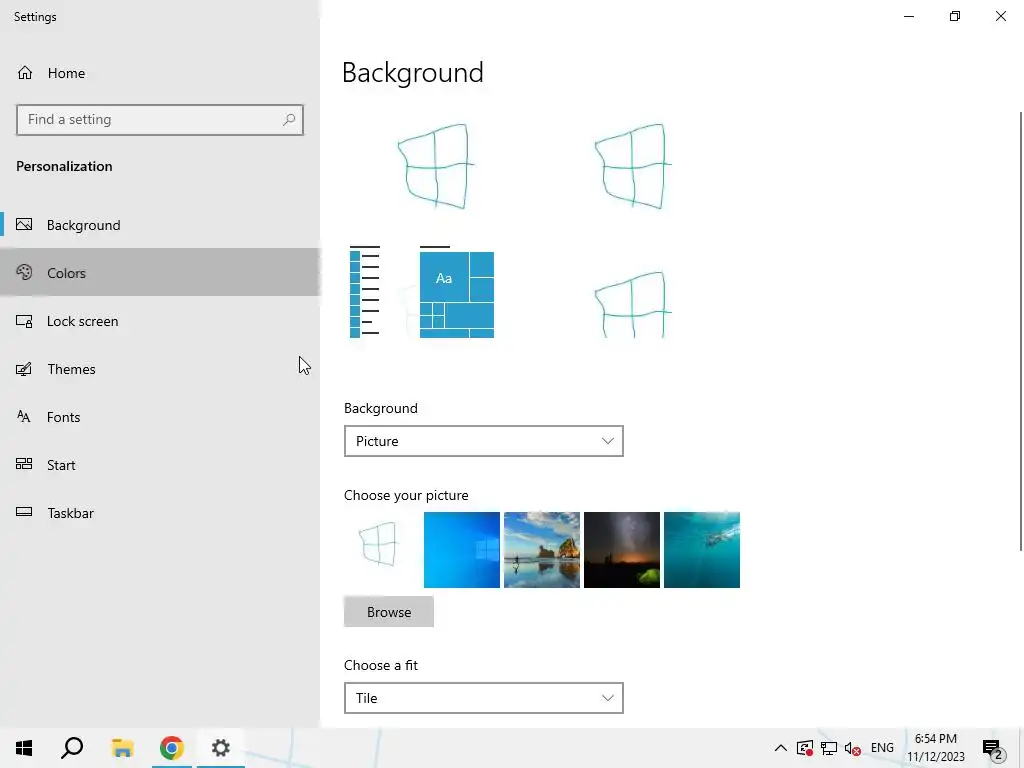Minimize the Settings window
The image size is (1024, 768).
(908, 16)
